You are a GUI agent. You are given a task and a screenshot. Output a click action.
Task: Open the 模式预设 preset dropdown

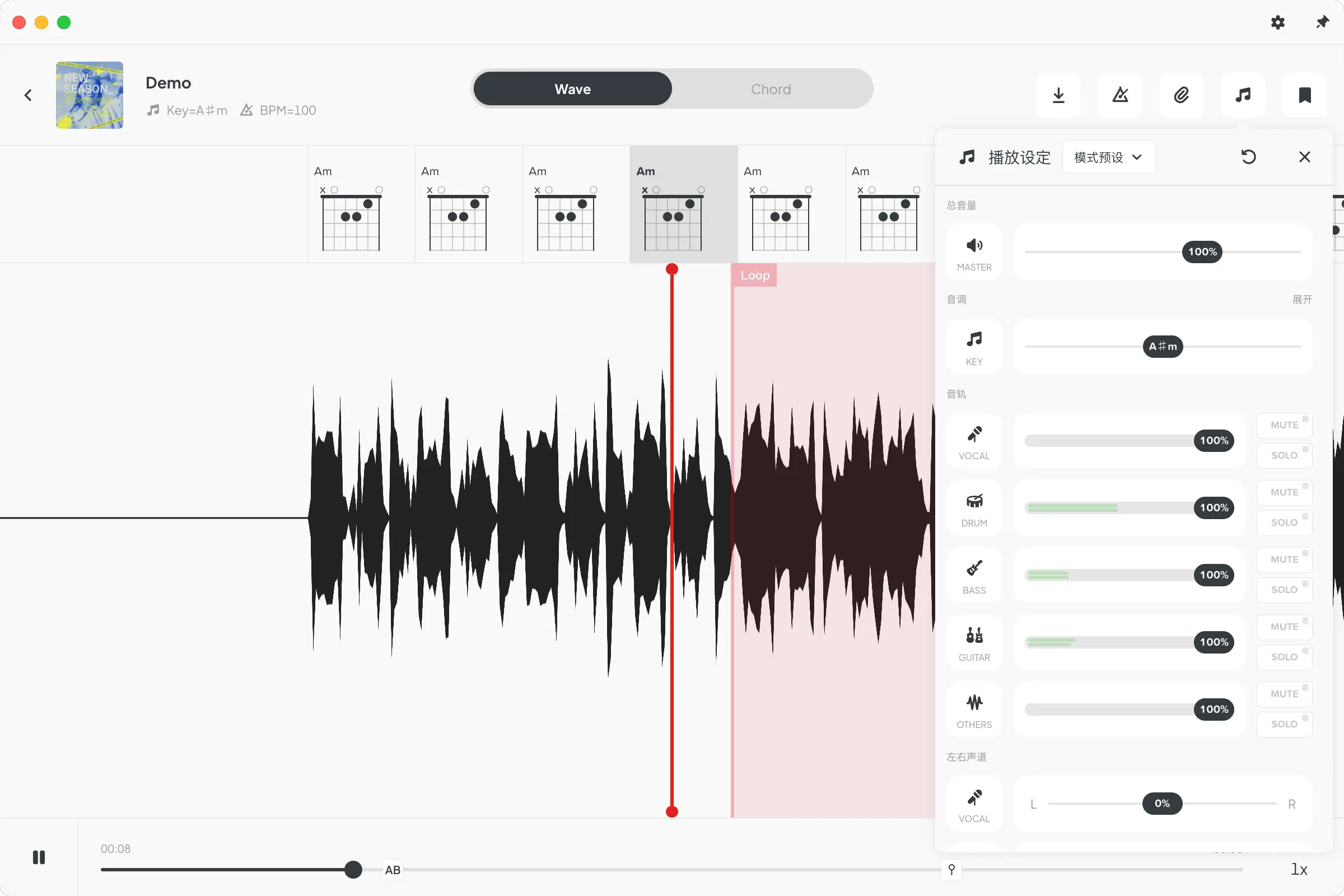pos(1109,157)
